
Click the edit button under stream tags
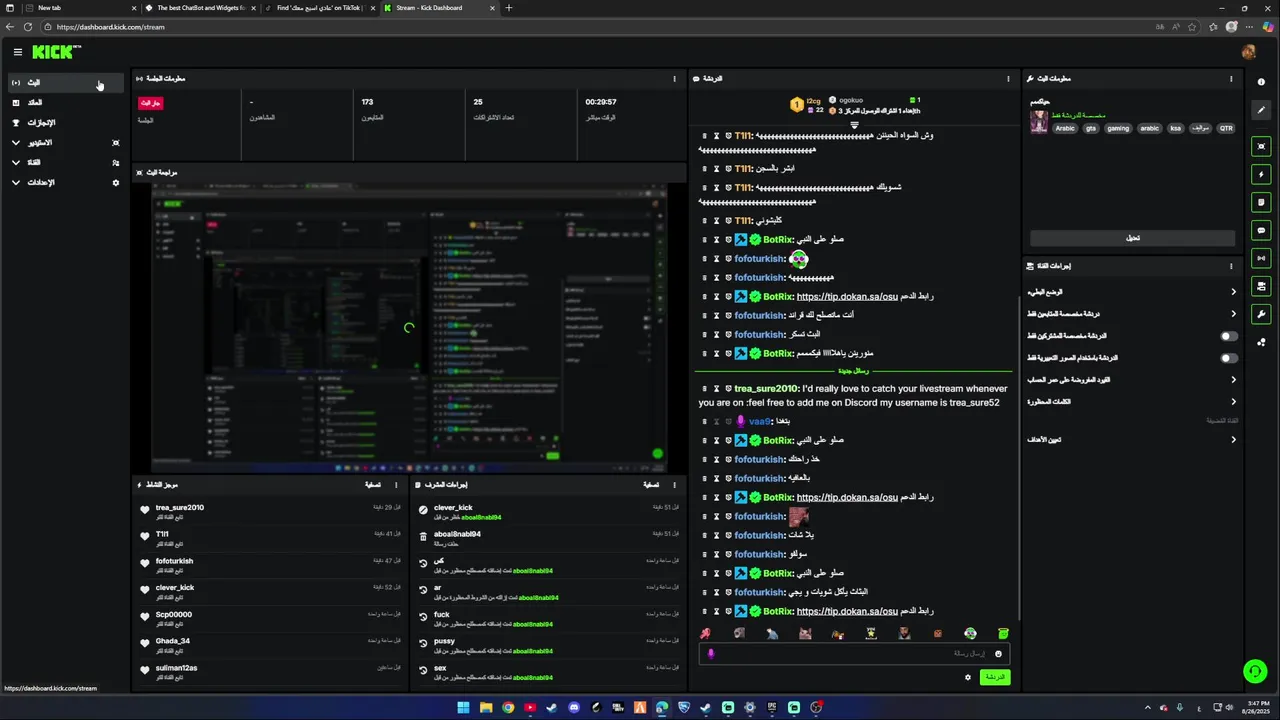pyautogui.click(x=1132, y=238)
